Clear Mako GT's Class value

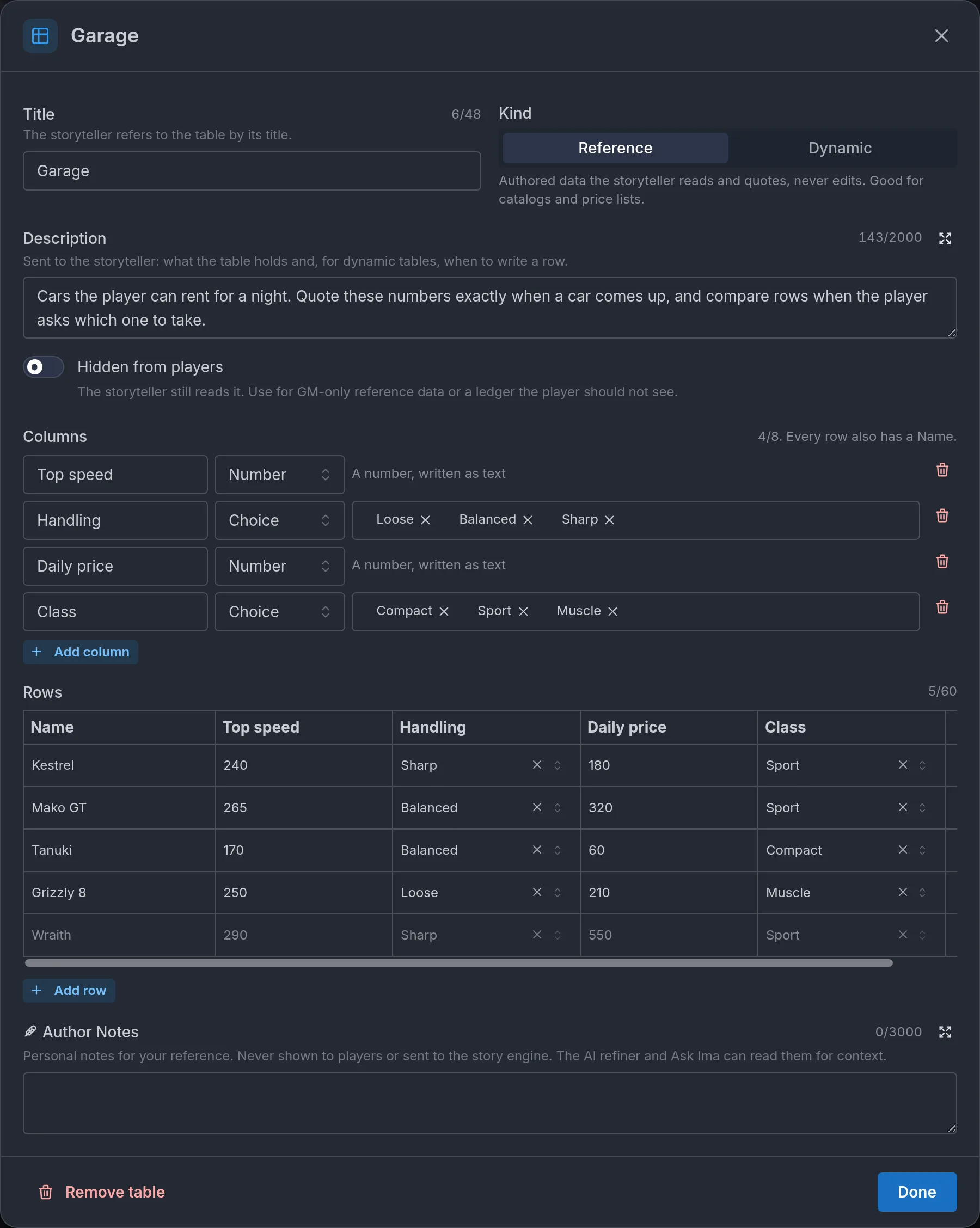tap(903, 807)
